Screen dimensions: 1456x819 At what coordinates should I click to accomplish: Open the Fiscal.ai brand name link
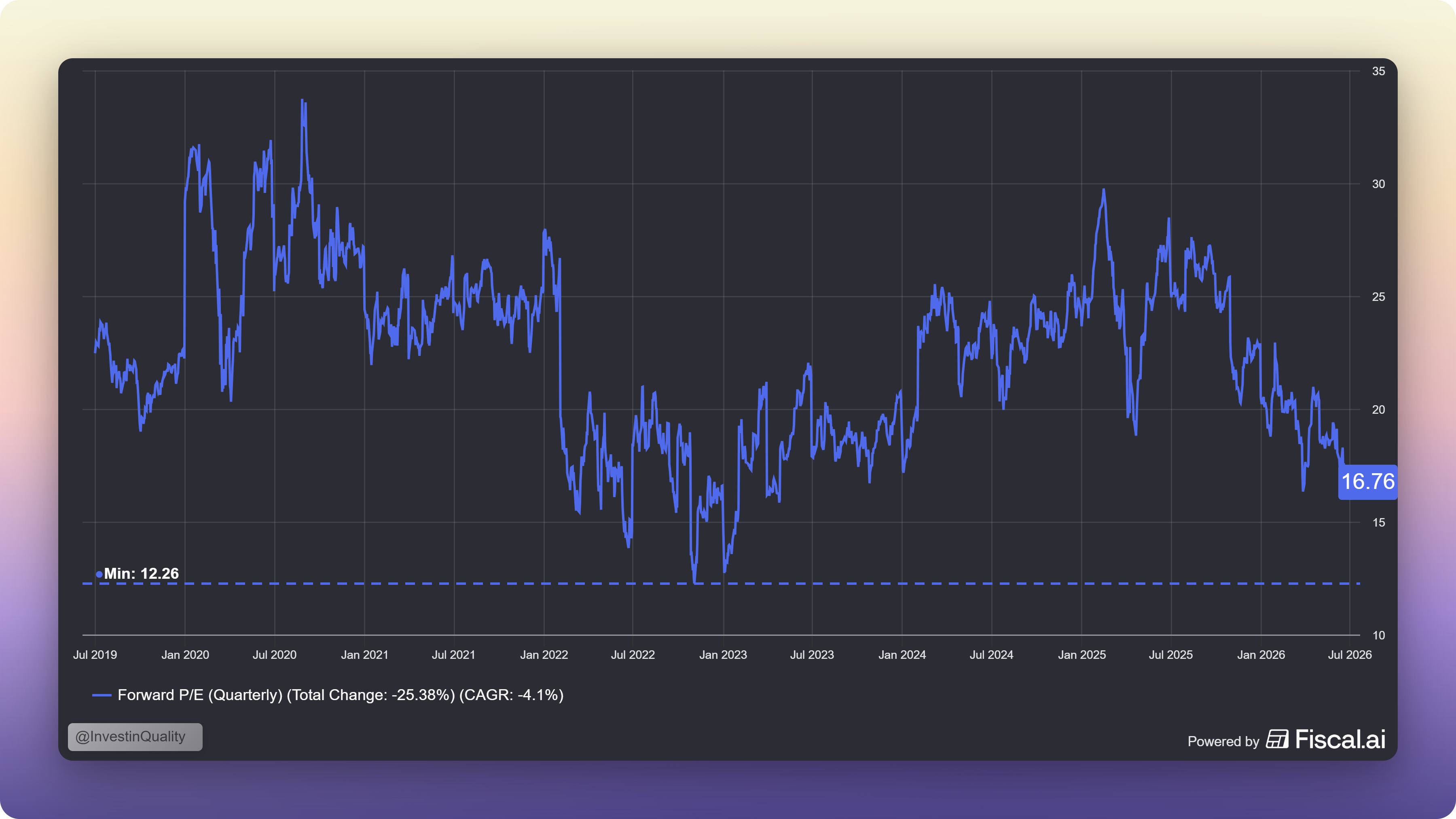pyautogui.click(x=1340, y=739)
